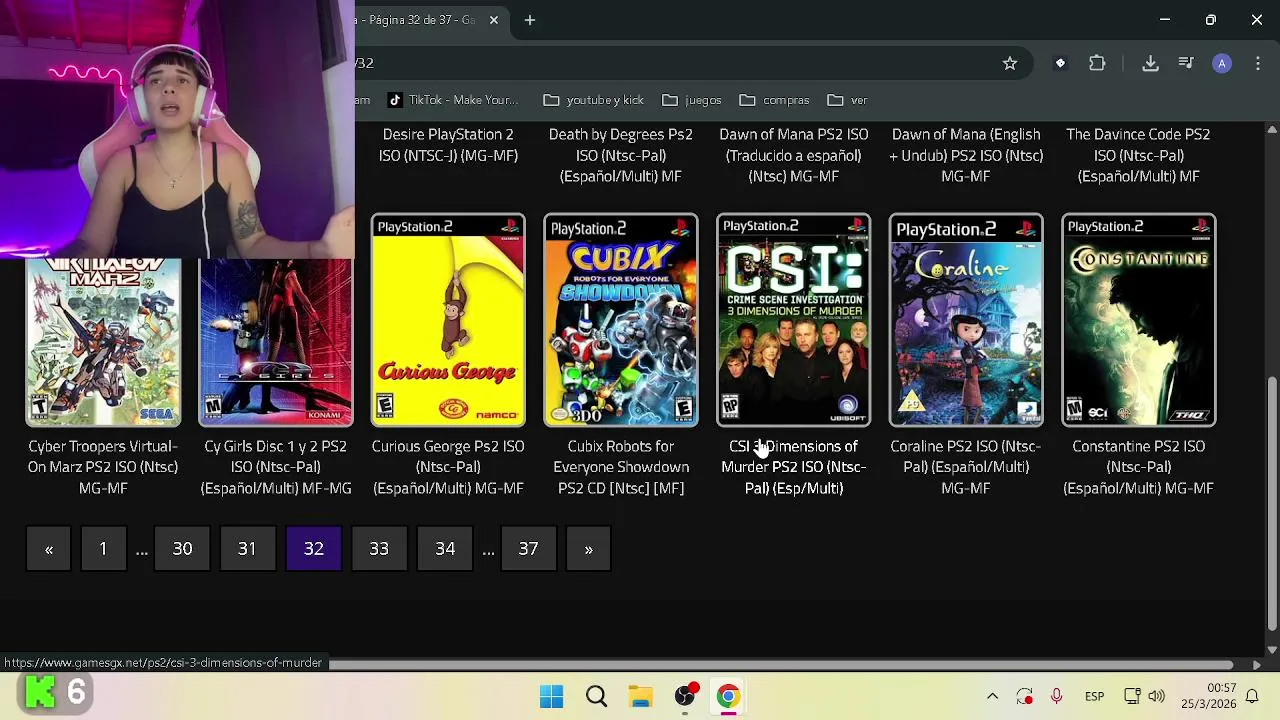Viewport: 1280px width, 720px height.
Task: Open Curious George cover thumbnail
Action: tap(448, 320)
